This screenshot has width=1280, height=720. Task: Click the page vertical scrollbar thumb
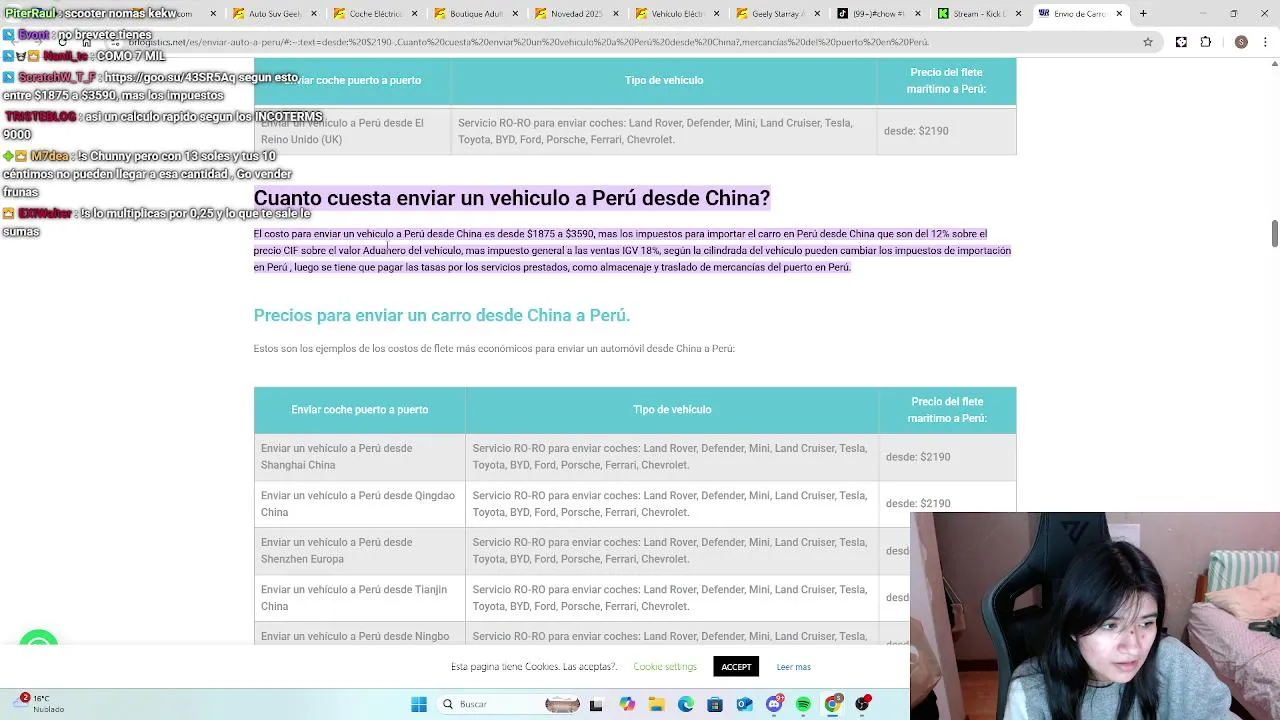1274,233
